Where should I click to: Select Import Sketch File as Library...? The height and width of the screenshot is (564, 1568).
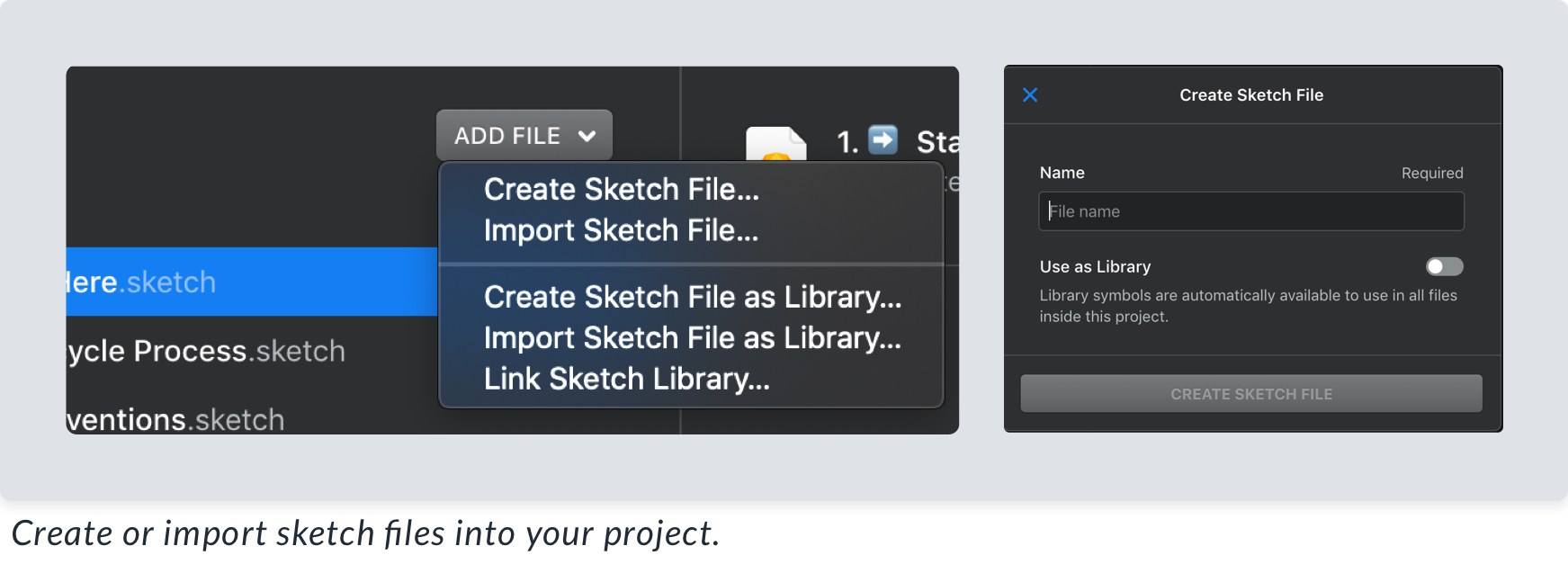(x=692, y=338)
